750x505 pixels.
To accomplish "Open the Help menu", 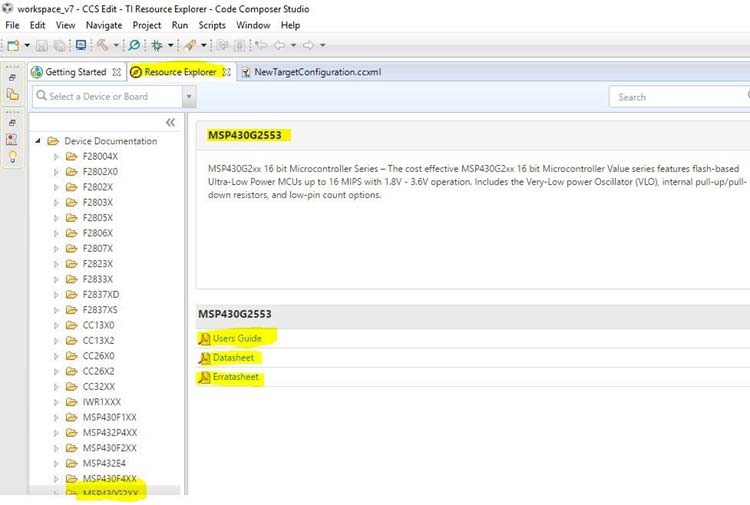I will click(290, 25).
